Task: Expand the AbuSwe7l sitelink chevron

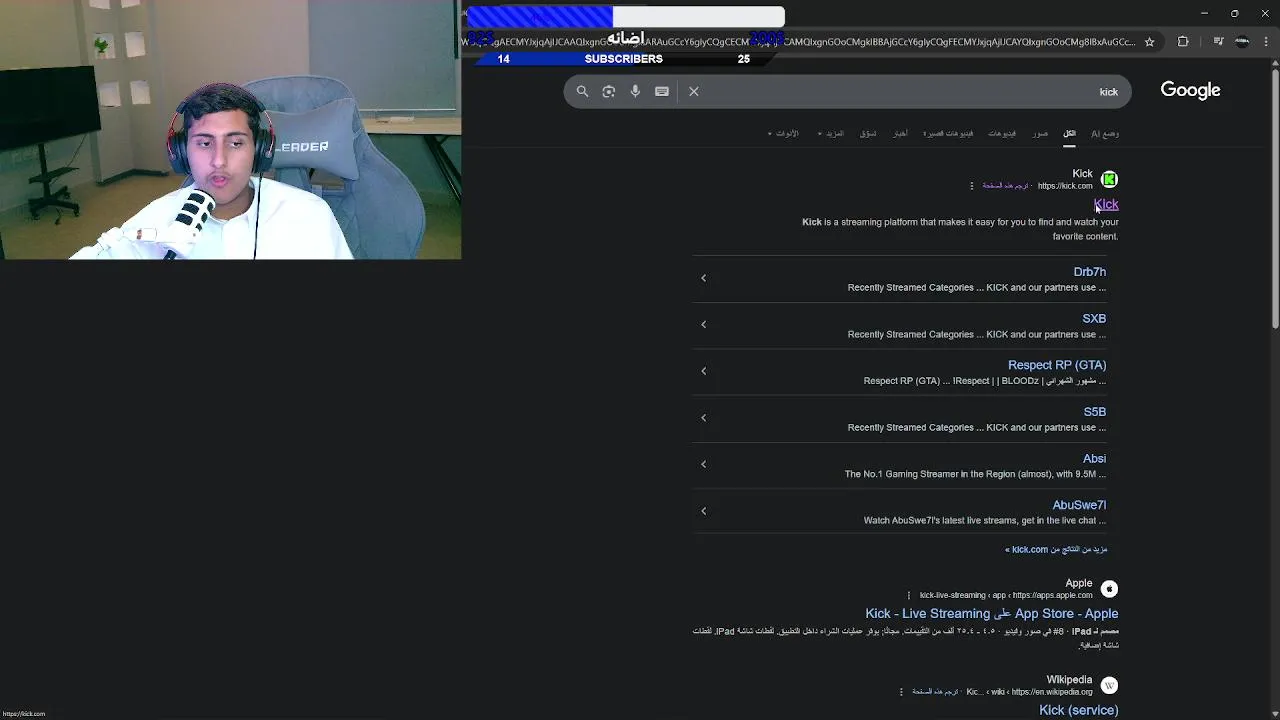Action: [703, 511]
